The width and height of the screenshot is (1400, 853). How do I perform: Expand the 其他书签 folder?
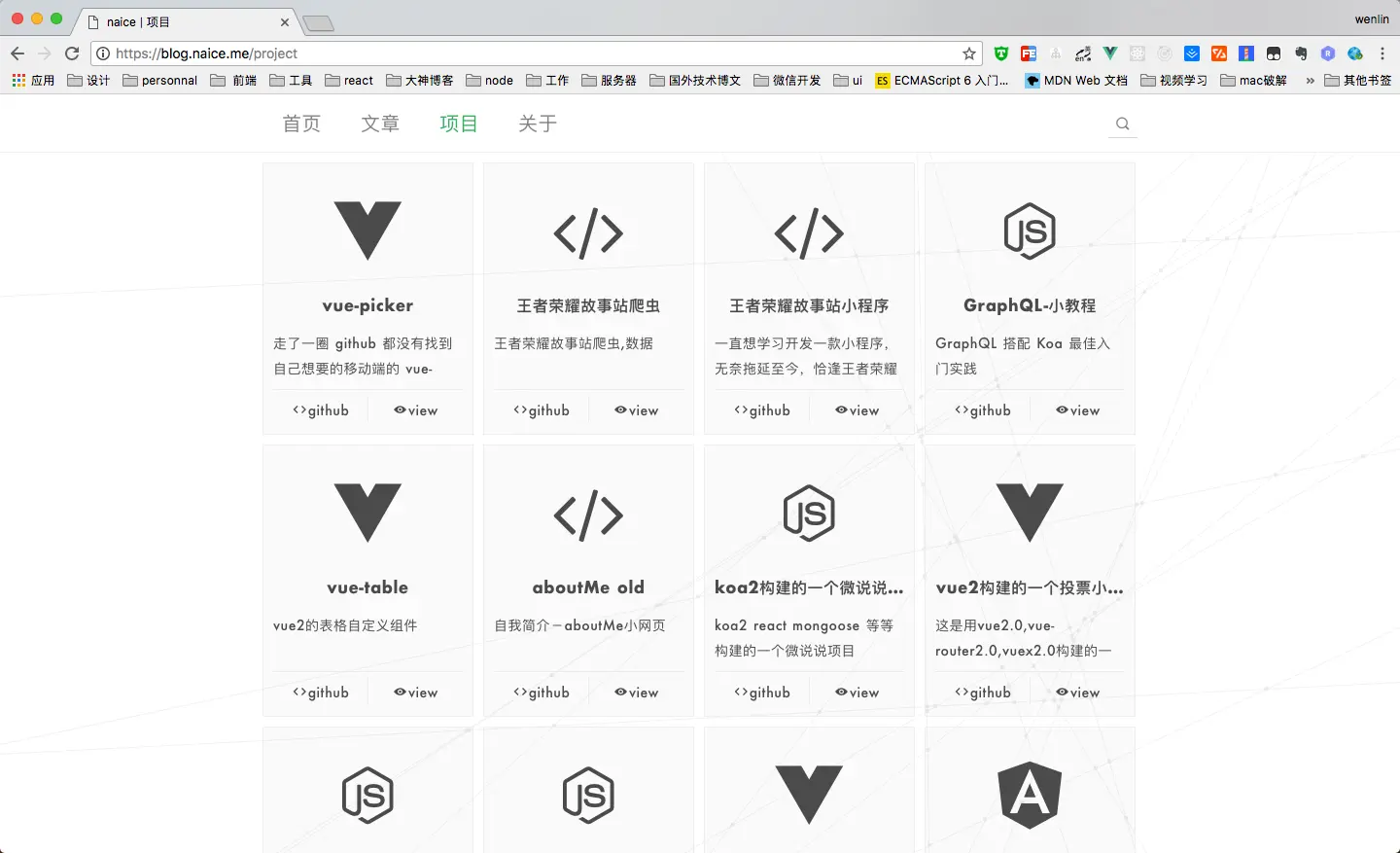[1358, 81]
